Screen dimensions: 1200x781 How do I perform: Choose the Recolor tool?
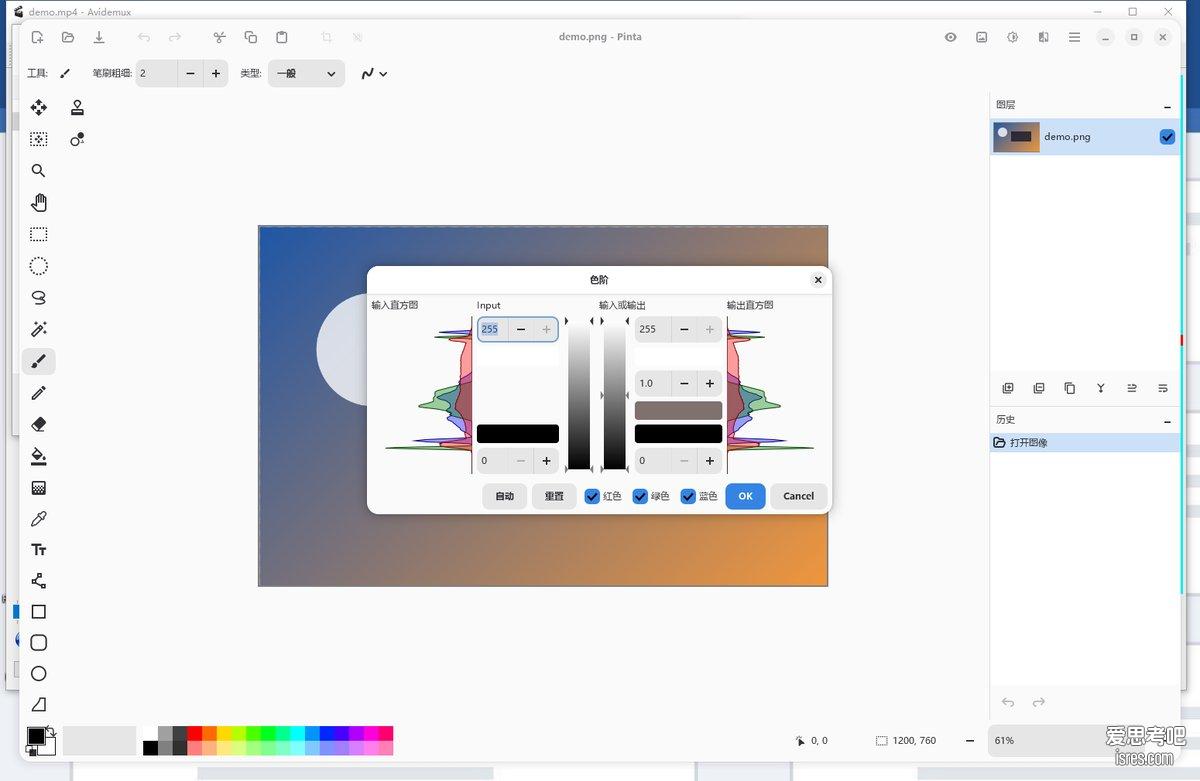pyautogui.click(x=77, y=139)
